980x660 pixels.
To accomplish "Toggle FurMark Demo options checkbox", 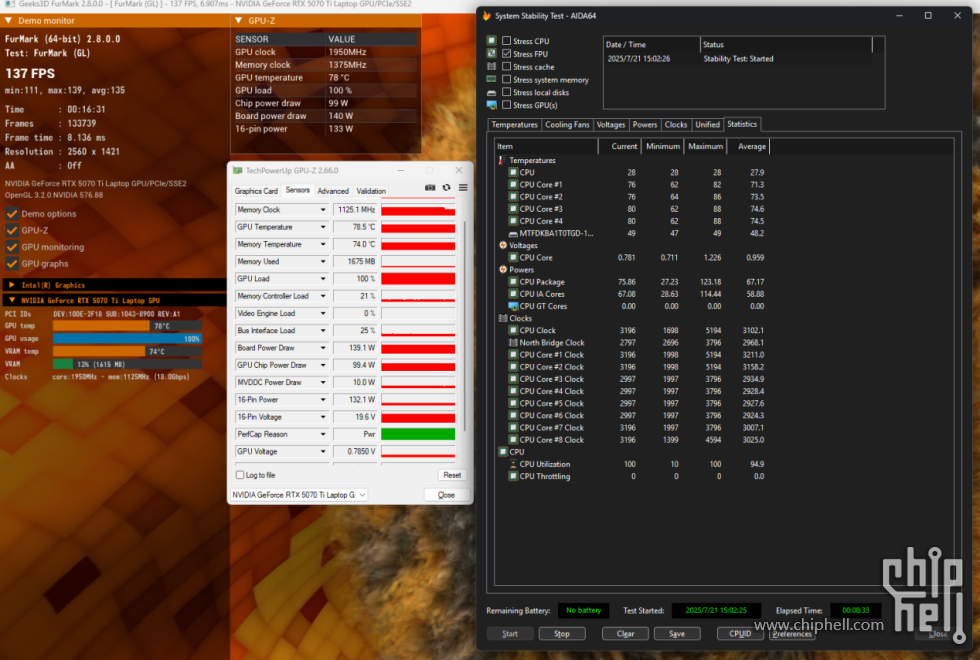I will 12,214.
